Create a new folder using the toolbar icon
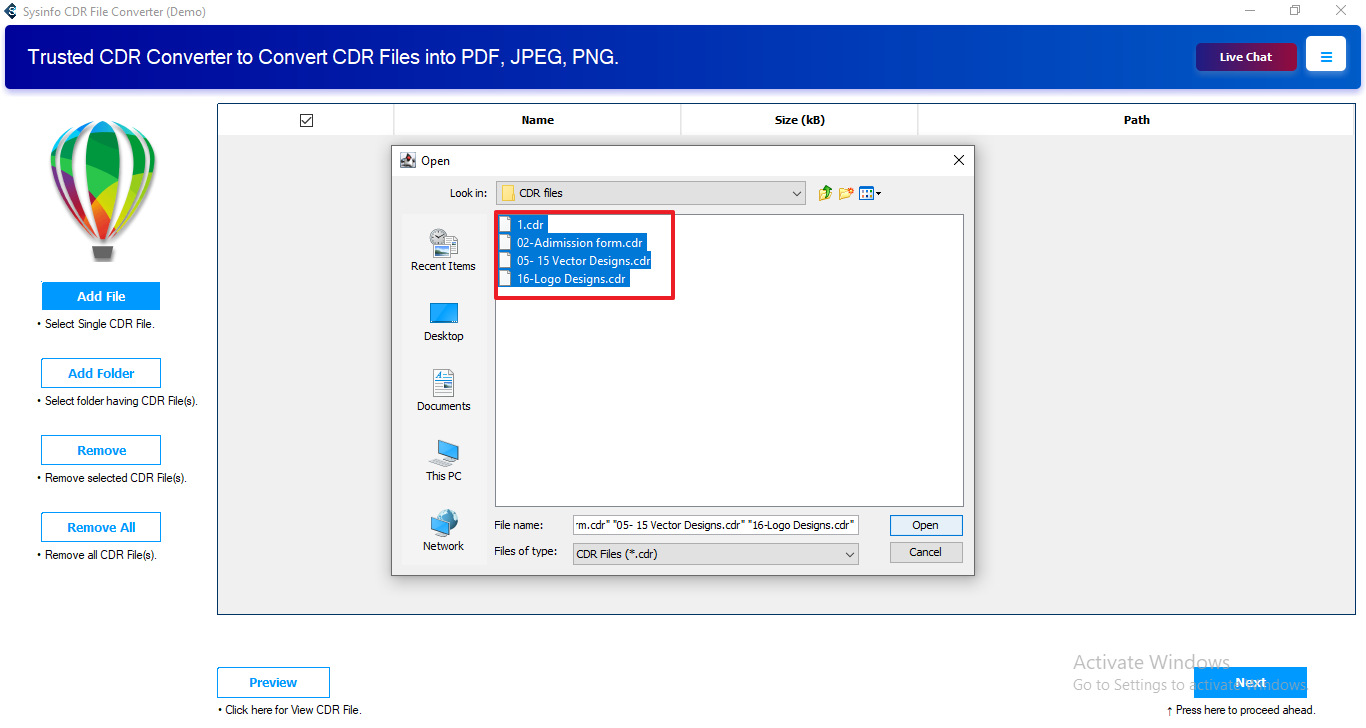 pyautogui.click(x=846, y=193)
